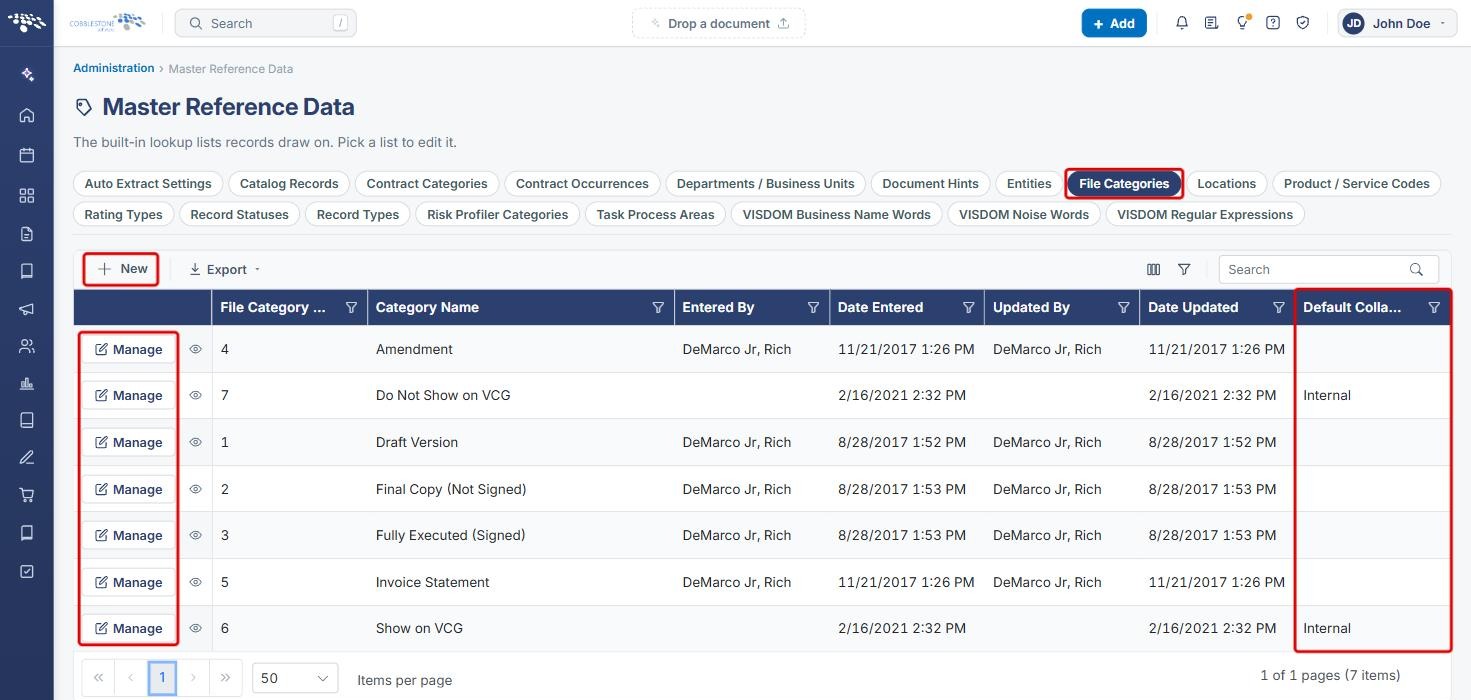Filter the Category Name column
The width and height of the screenshot is (1471, 700).
click(658, 308)
